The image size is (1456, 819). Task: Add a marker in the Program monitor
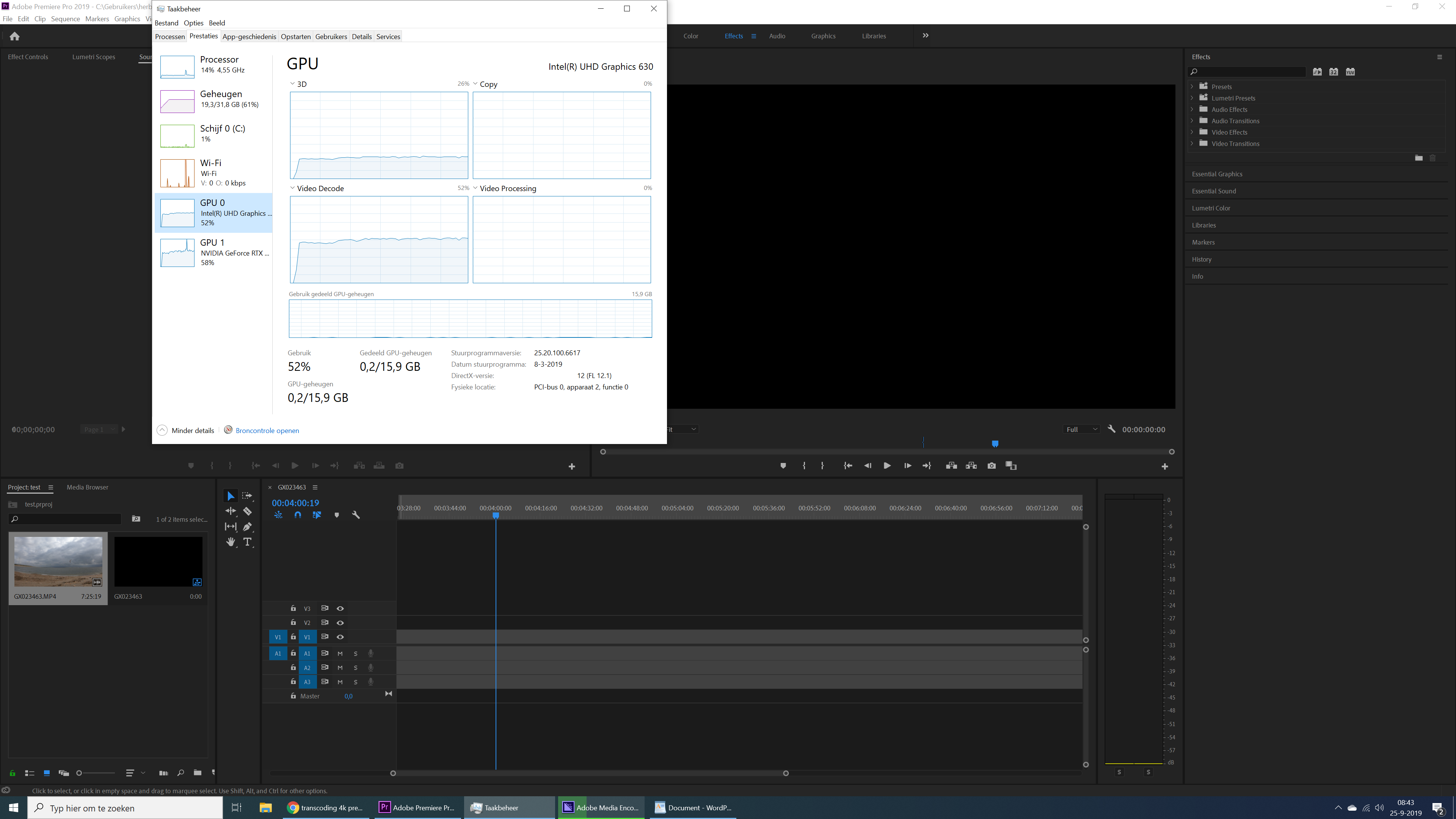(783, 465)
